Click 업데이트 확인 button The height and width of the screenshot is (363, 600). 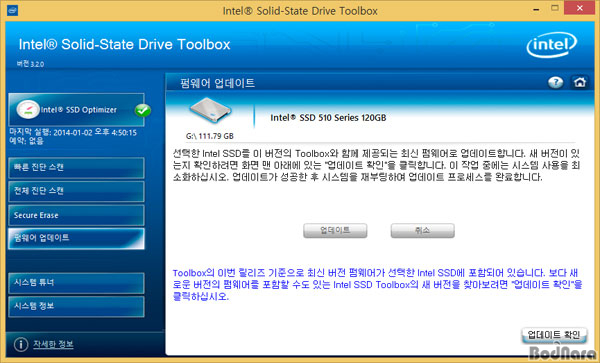554,335
